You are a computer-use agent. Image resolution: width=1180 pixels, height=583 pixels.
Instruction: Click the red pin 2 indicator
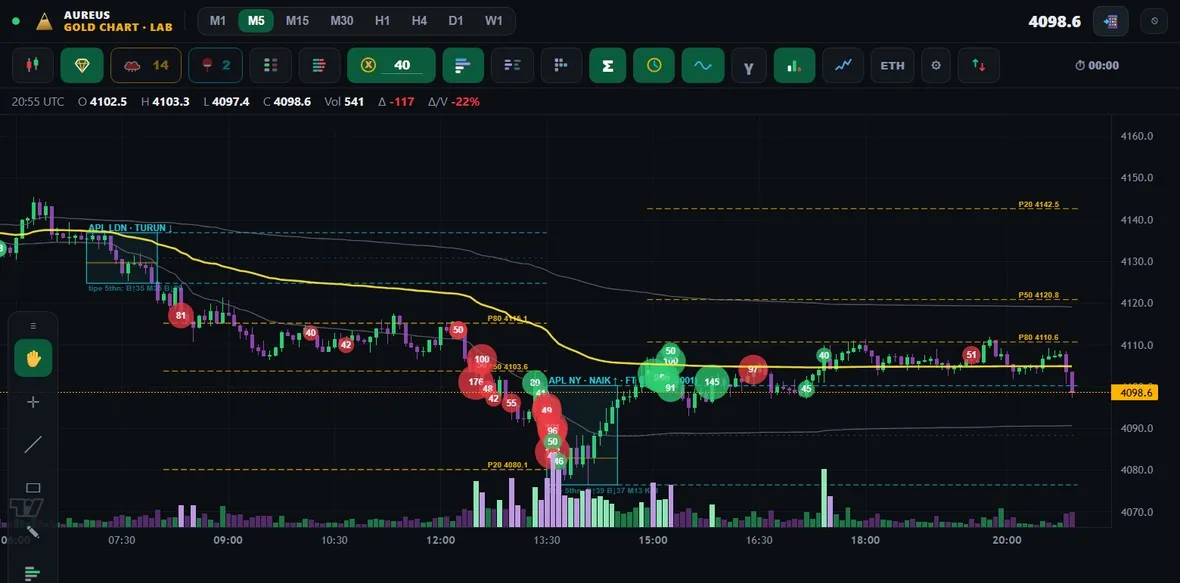point(214,65)
